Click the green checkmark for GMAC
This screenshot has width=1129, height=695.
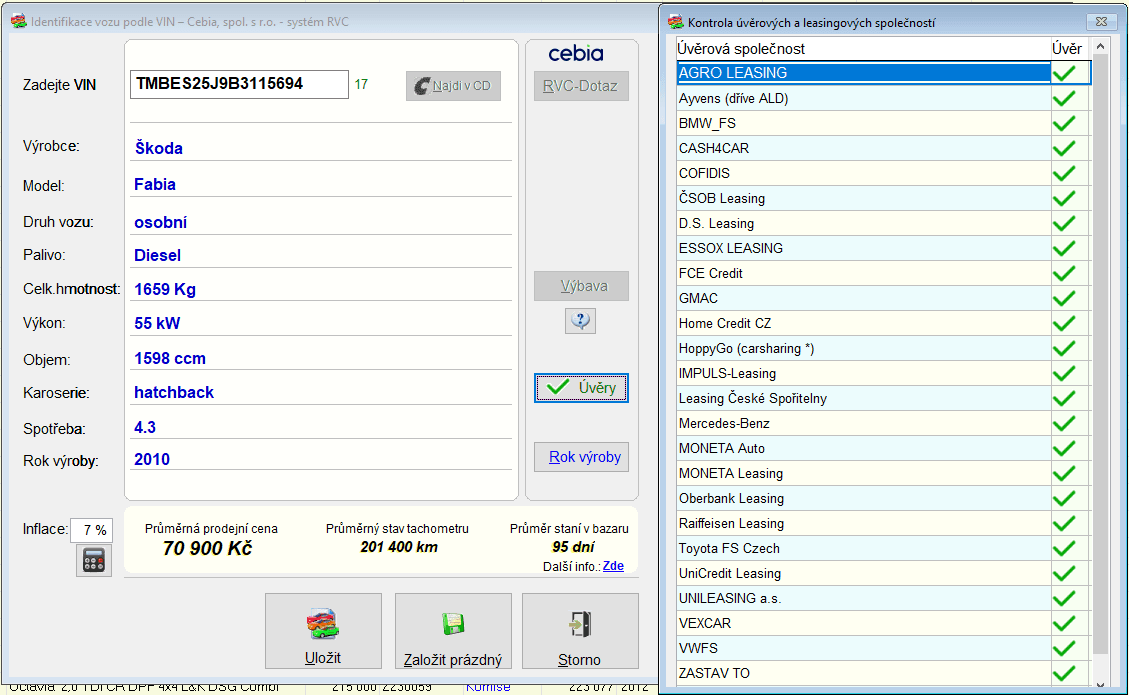(1064, 298)
